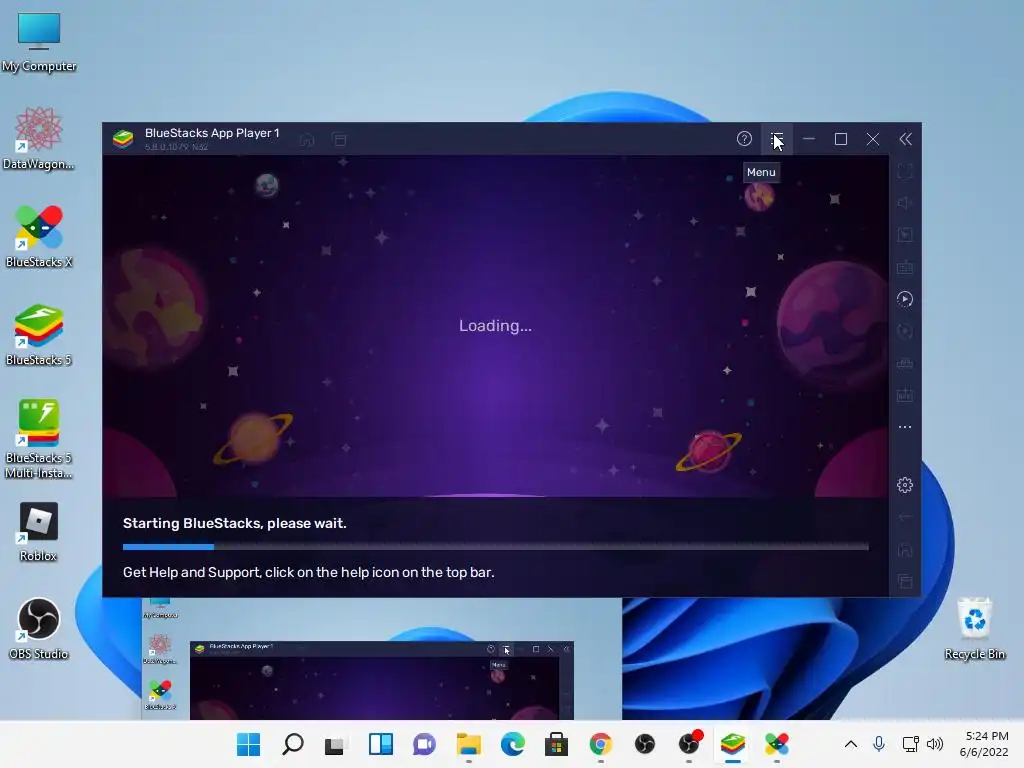Switch to Google Chrome on taskbar
This screenshot has width=1024, height=768.
(600, 744)
